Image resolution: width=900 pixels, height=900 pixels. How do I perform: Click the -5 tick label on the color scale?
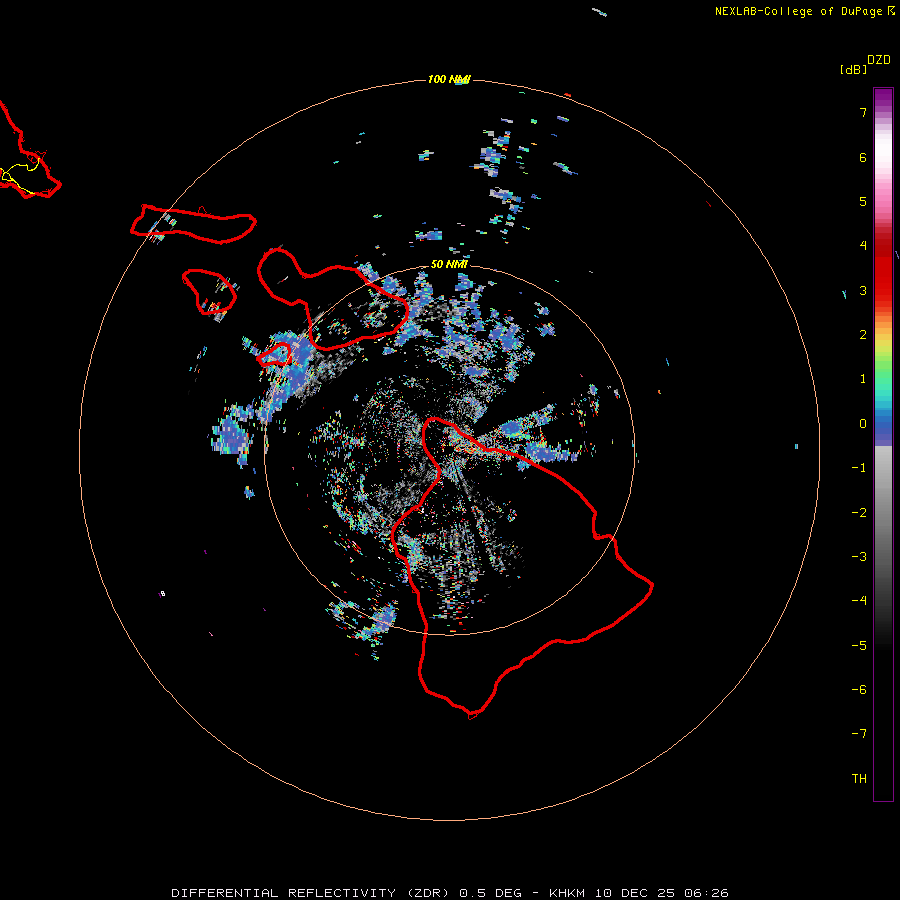tap(859, 646)
